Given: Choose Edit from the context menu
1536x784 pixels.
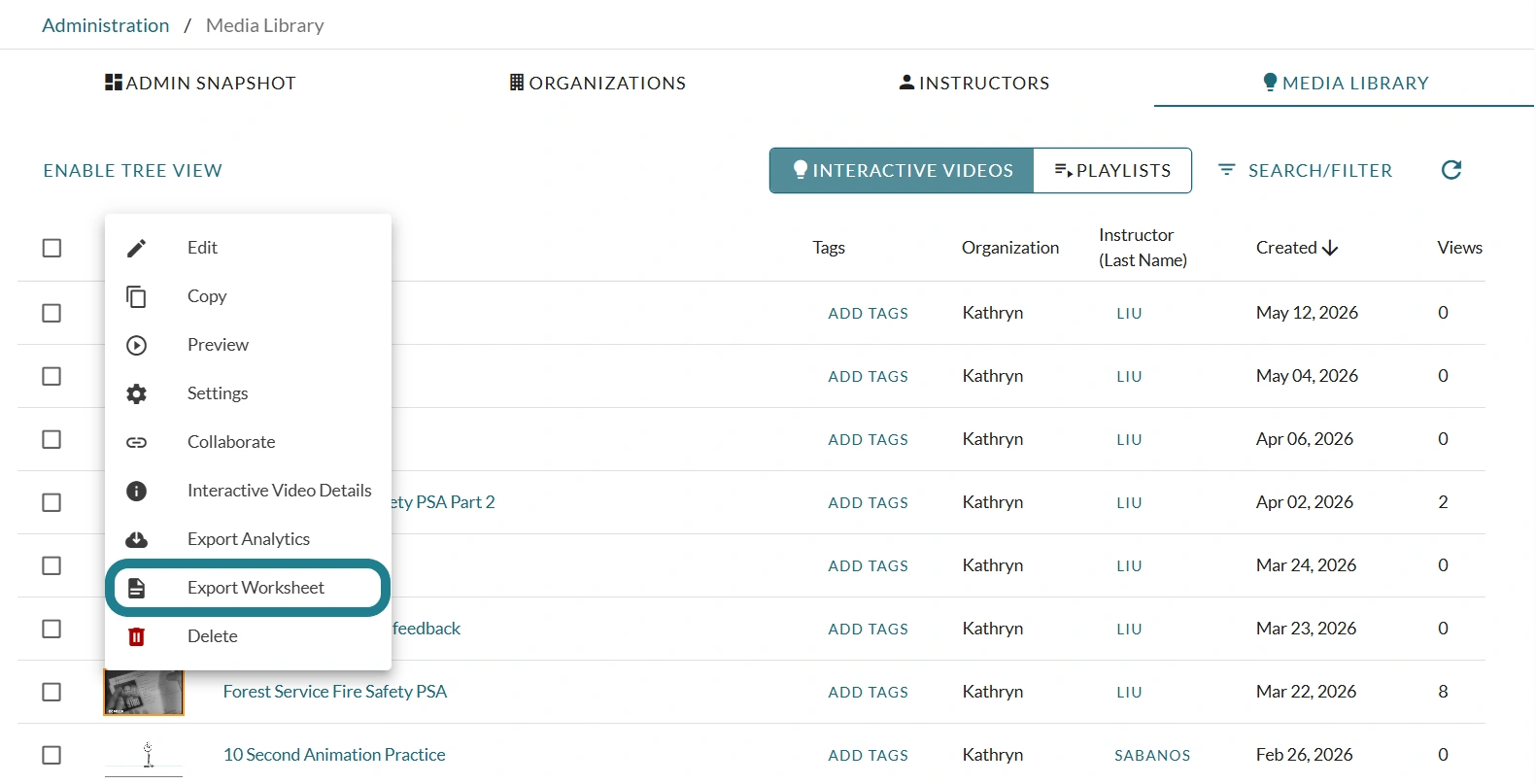Looking at the screenshot, I should (x=248, y=248).
